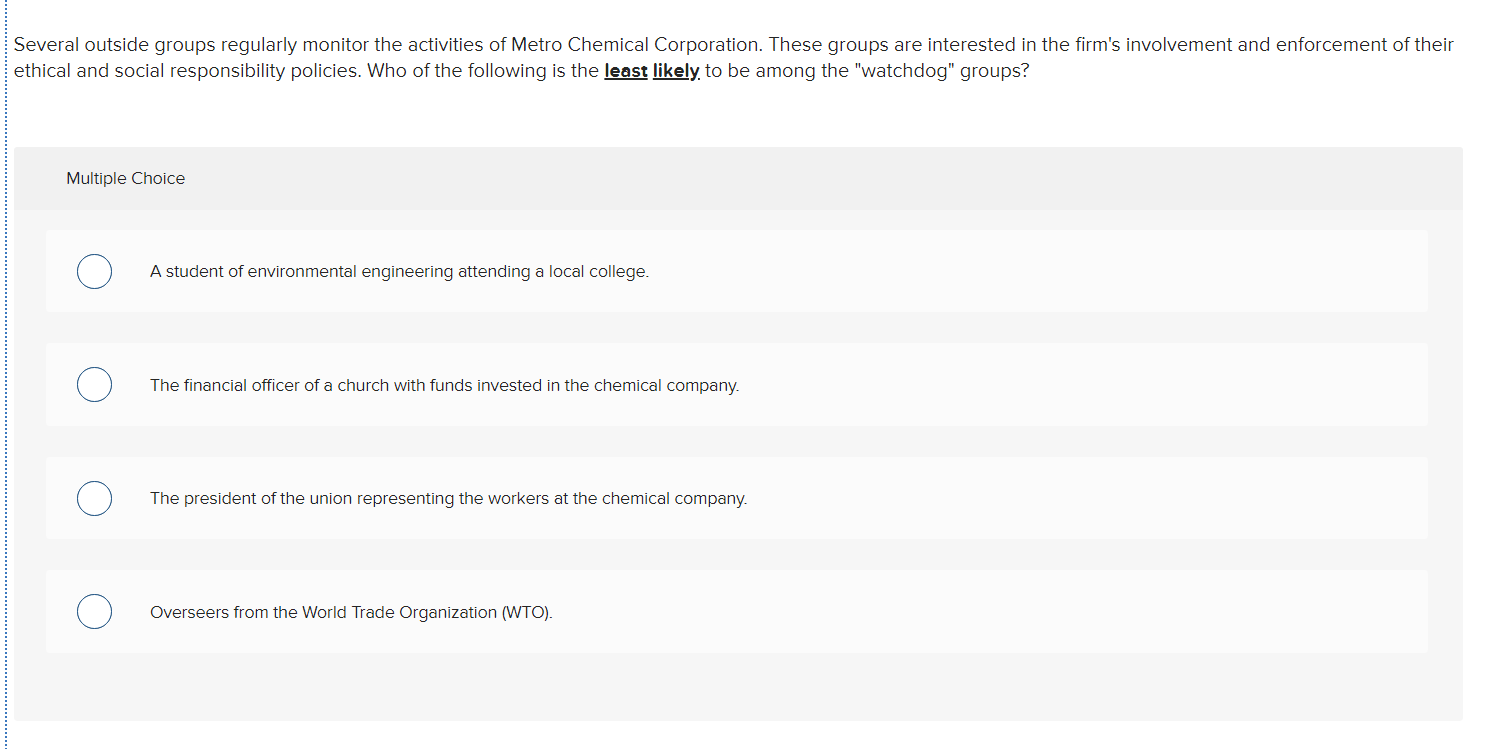Viewport: 1497px width, 749px height.
Task: Pick the union president answer choice
Action: 448,498
